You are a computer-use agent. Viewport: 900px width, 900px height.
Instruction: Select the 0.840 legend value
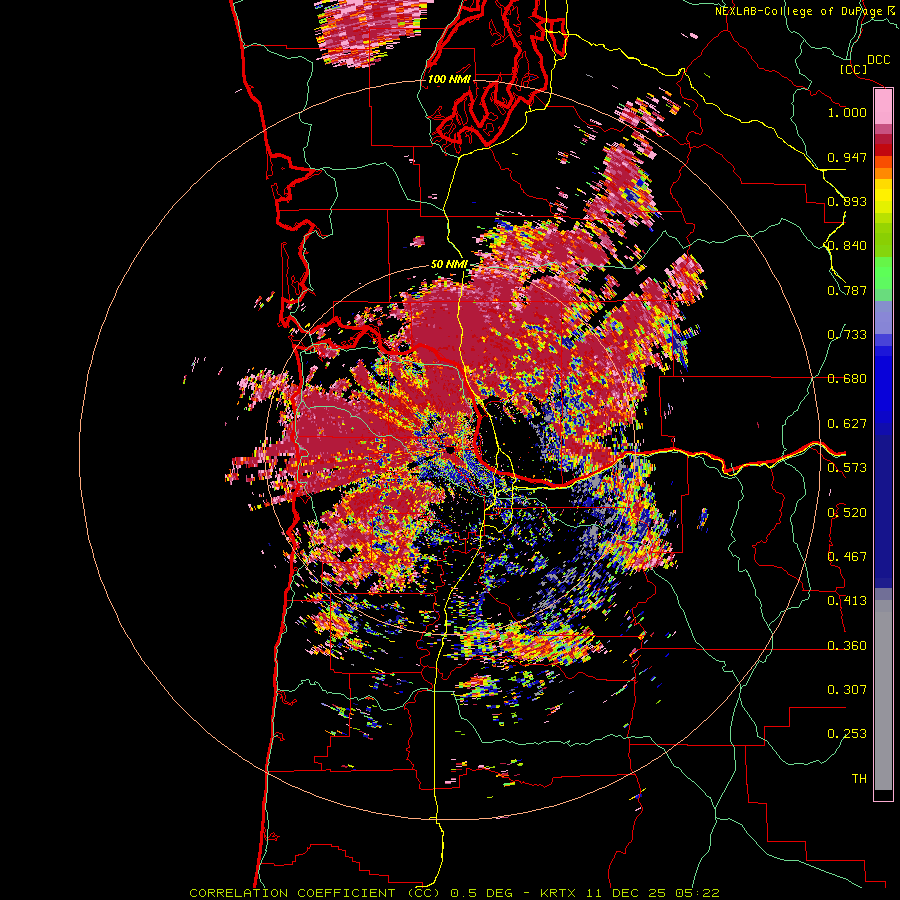click(847, 246)
